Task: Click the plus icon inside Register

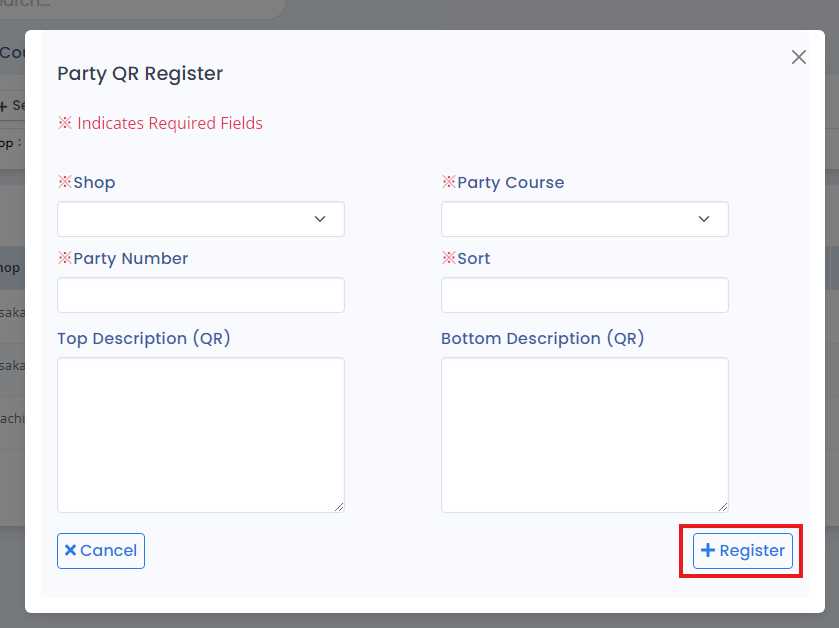Action: (x=708, y=550)
